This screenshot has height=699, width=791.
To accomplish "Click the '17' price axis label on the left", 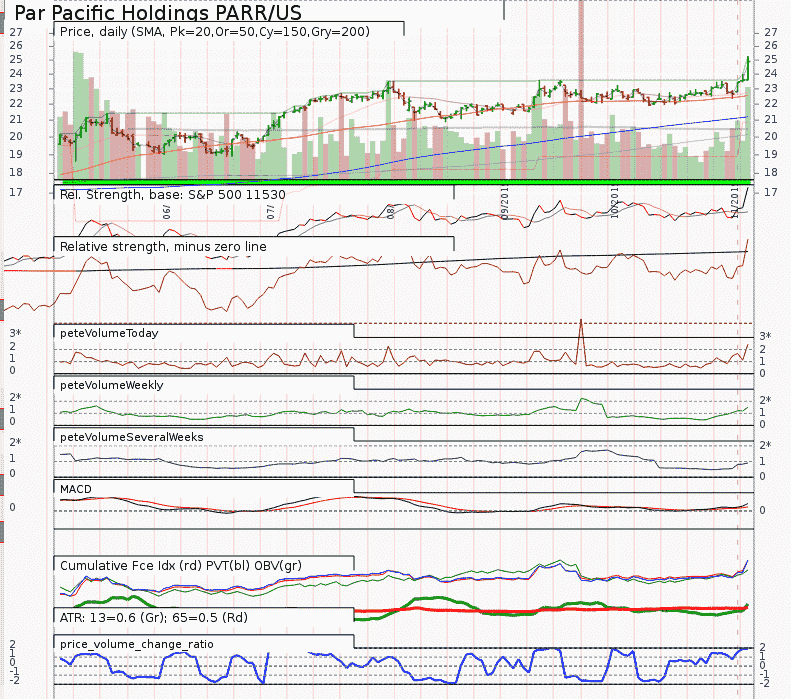I will (x=16, y=192).
